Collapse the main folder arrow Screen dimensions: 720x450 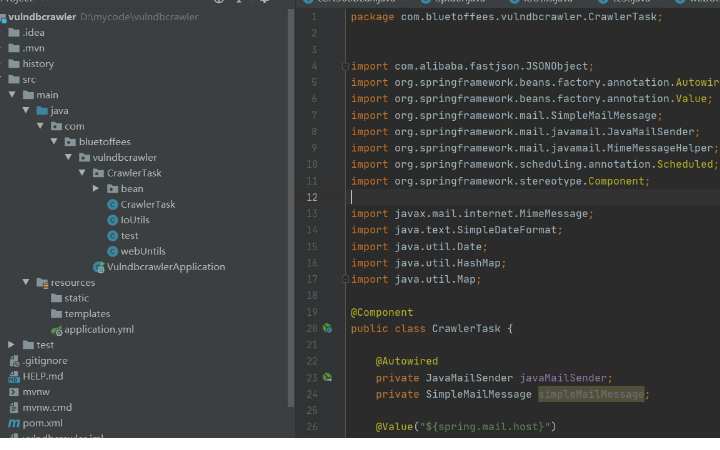point(12,95)
